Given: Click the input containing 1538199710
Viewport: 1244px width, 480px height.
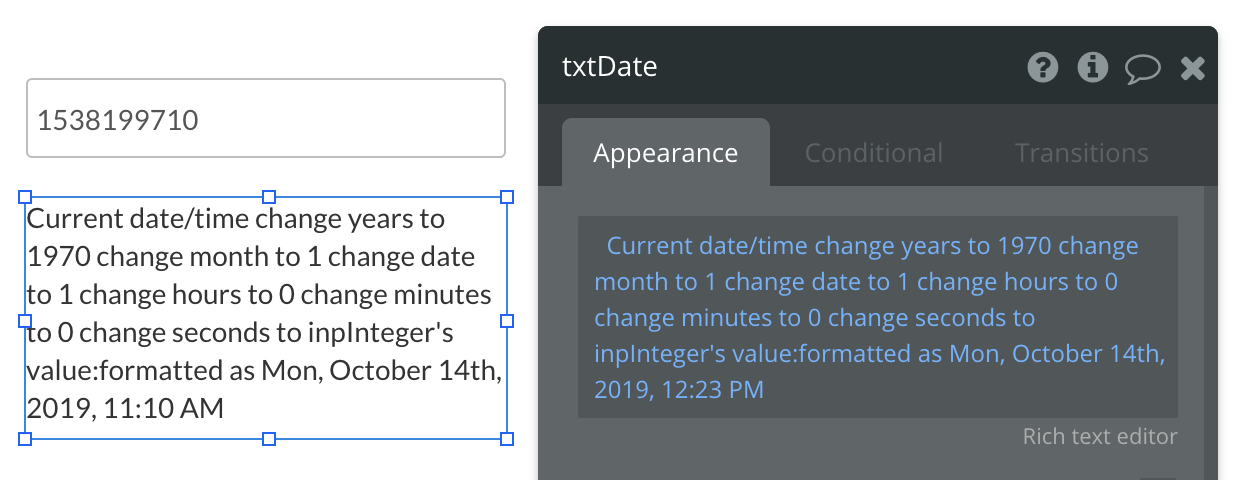Looking at the screenshot, I should tap(265, 119).
